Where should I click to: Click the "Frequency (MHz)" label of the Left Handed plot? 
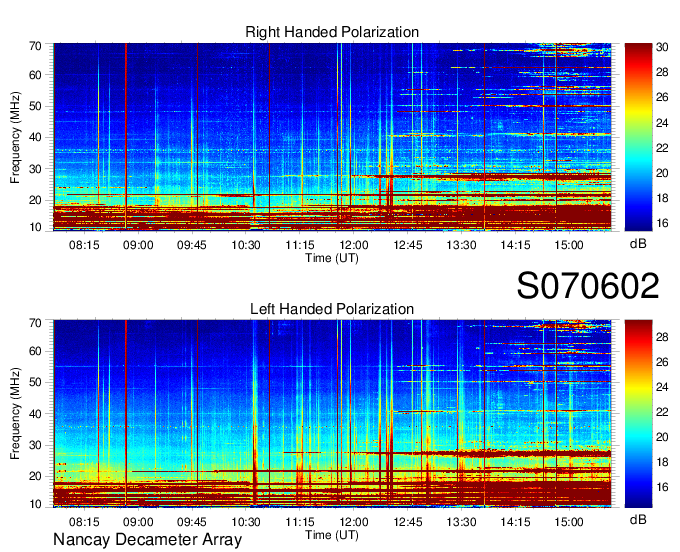pyautogui.click(x=15, y=414)
